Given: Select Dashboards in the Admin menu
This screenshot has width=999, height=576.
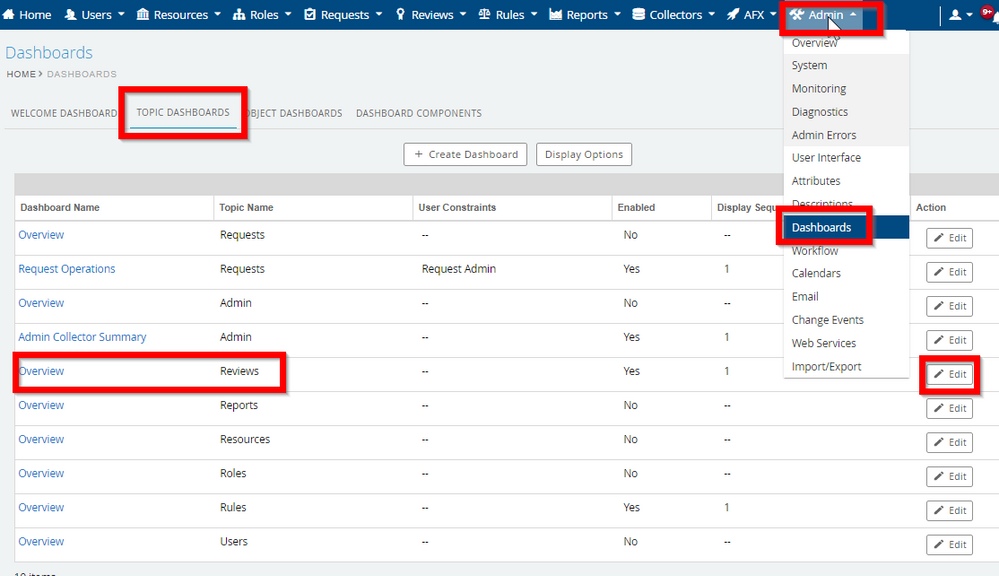Looking at the screenshot, I should tap(822, 227).
